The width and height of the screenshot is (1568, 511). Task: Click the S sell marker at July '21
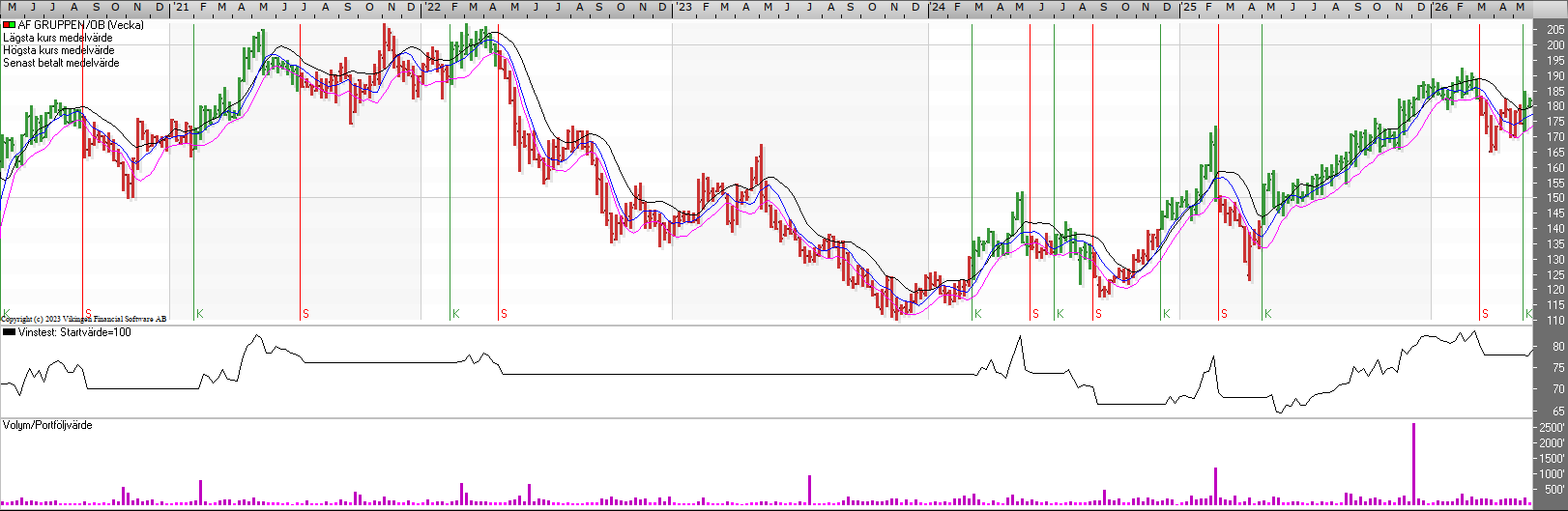pos(305,314)
